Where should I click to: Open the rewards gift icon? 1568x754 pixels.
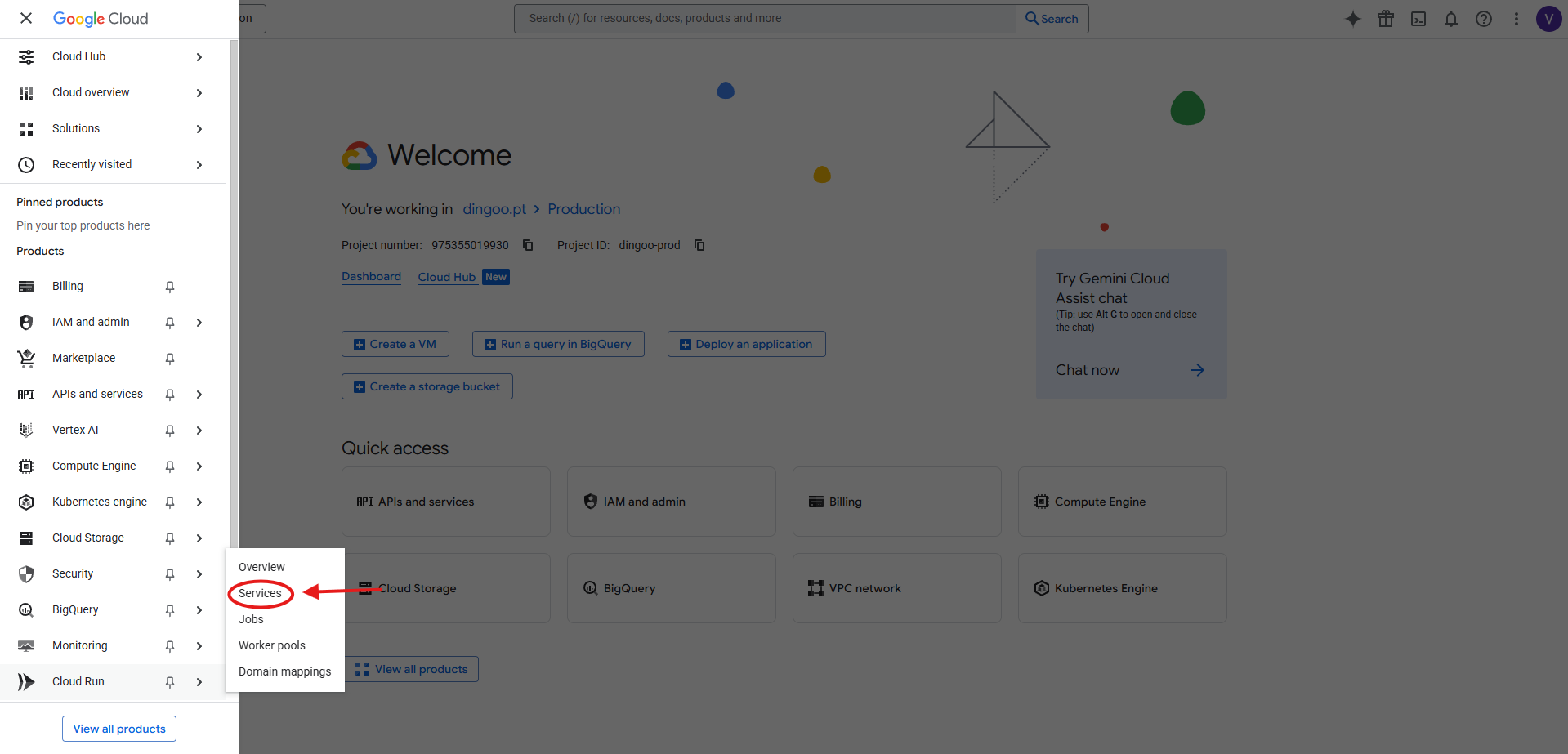pyautogui.click(x=1385, y=18)
